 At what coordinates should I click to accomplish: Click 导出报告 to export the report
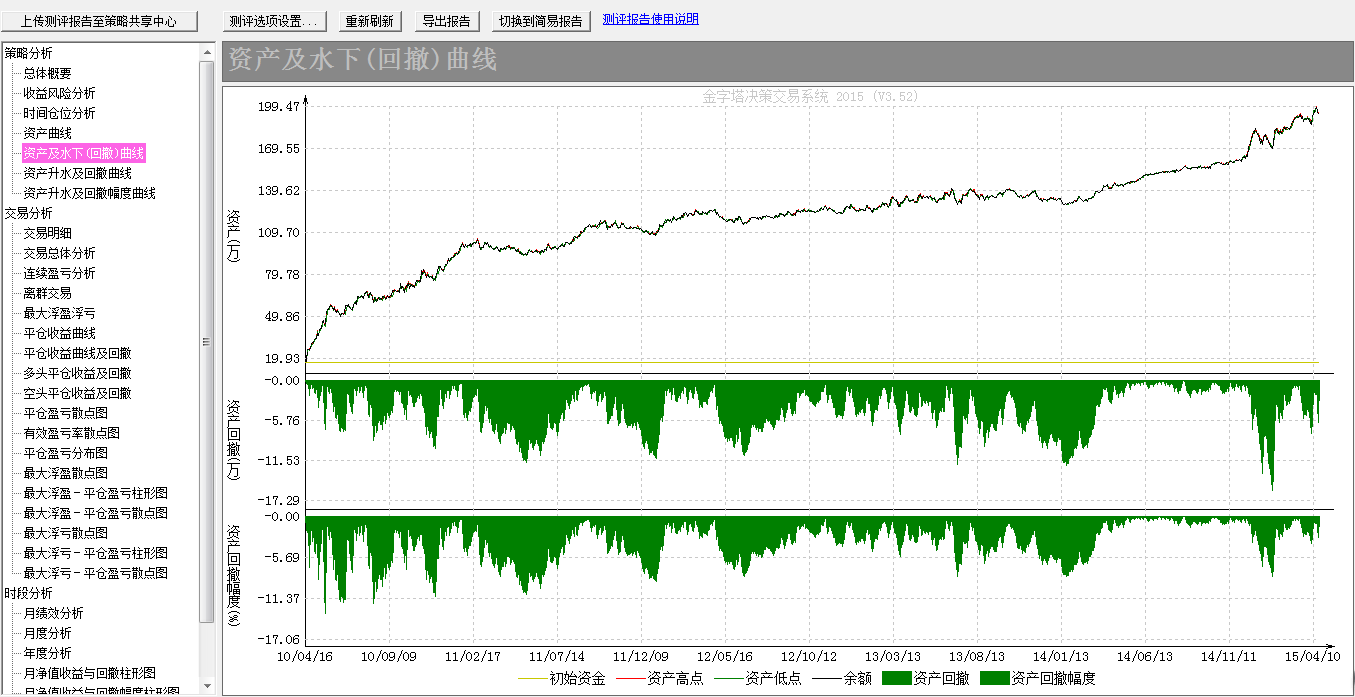point(446,21)
